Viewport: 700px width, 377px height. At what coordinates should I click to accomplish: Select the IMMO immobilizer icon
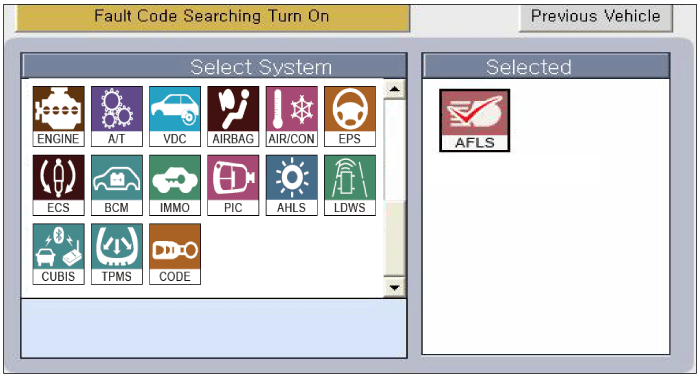point(175,185)
